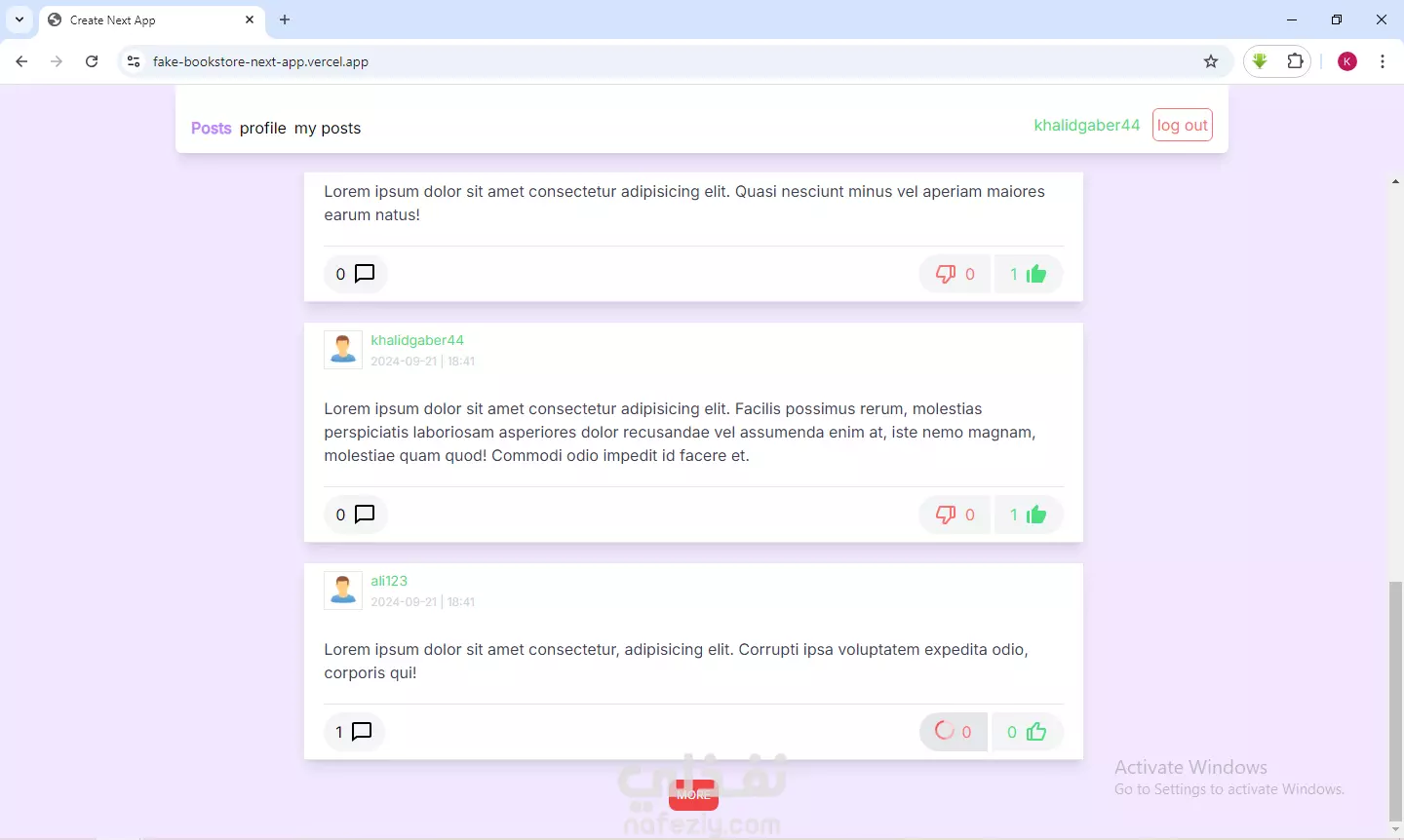Click the log out button

(1183, 125)
